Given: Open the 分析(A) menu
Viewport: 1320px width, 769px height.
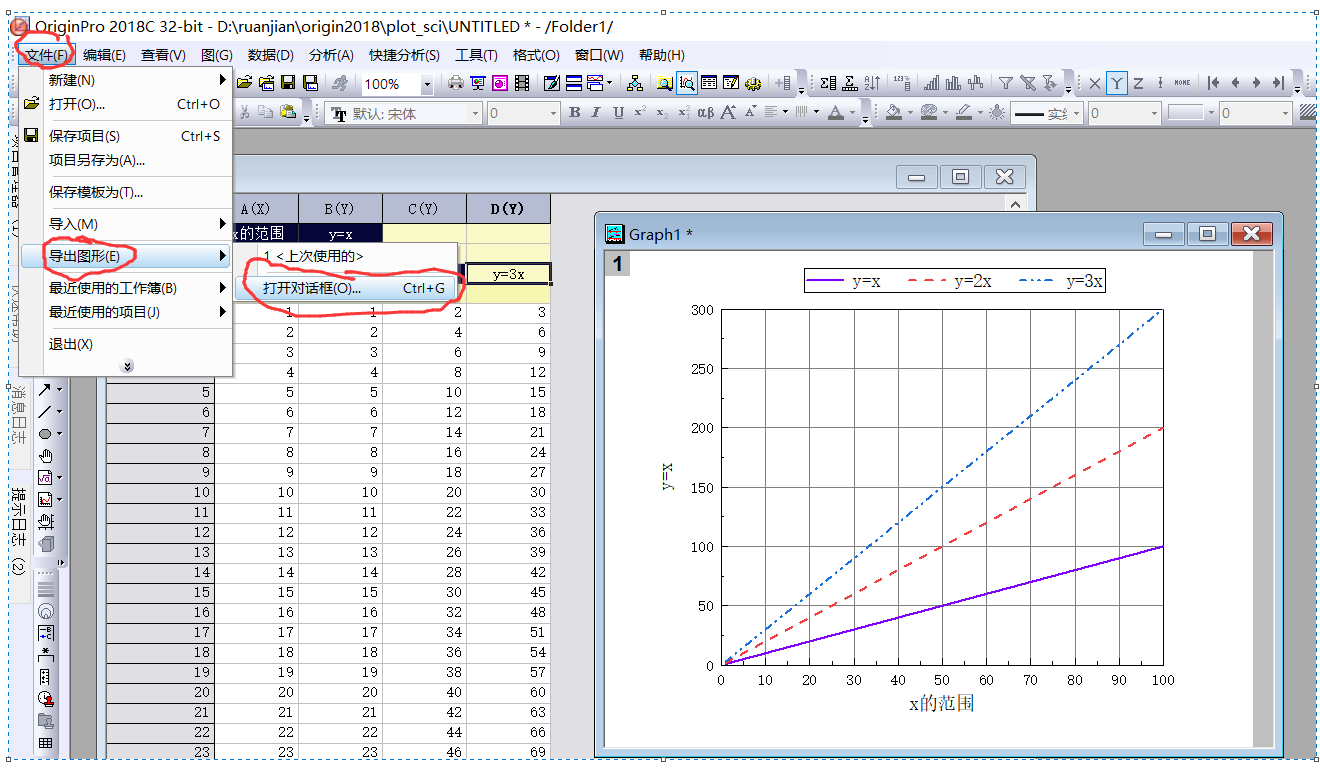Looking at the screenshot, I should coord(331,55).
